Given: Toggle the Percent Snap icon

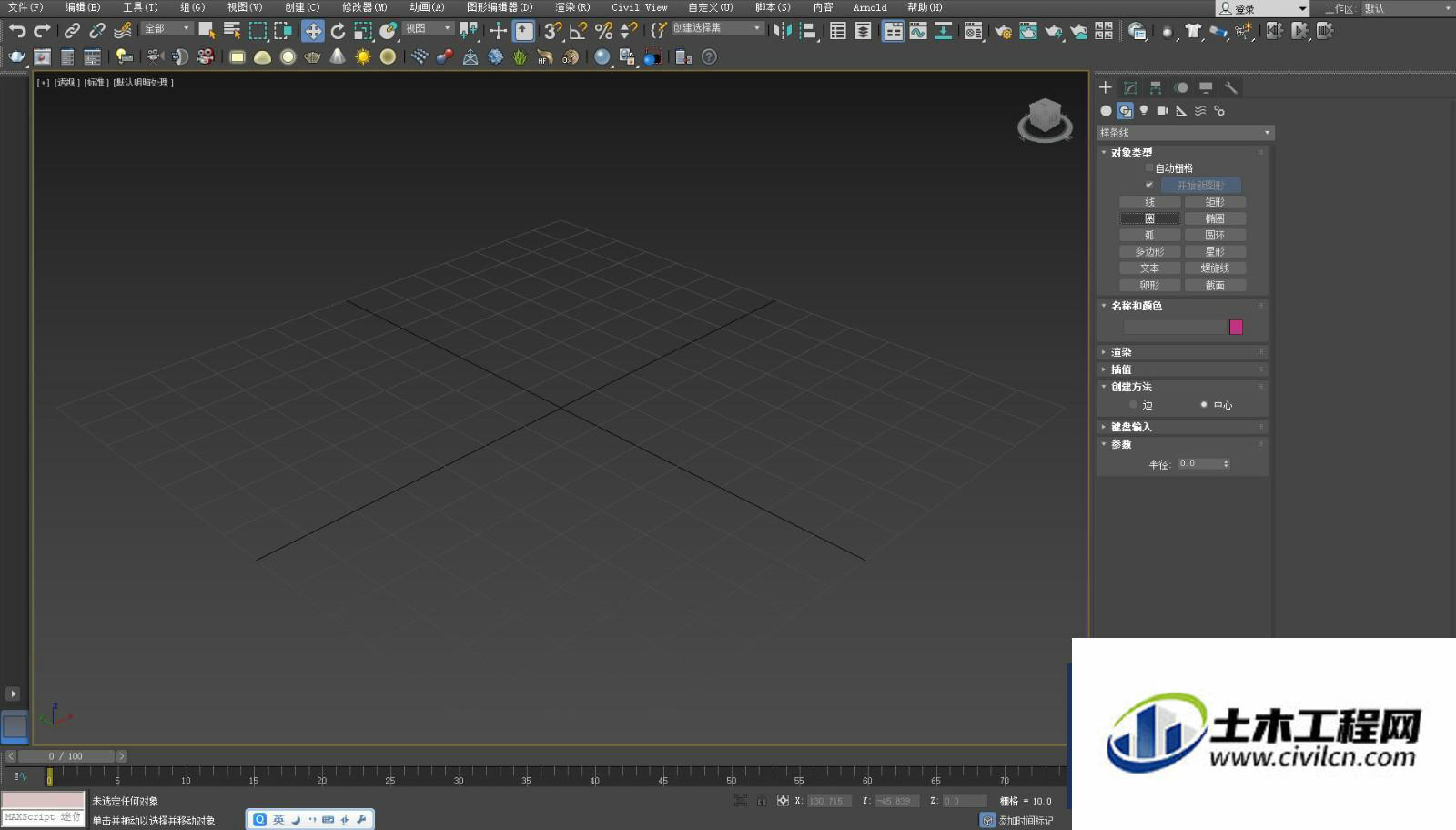Looking at the screenshot, I should [603, 31].
